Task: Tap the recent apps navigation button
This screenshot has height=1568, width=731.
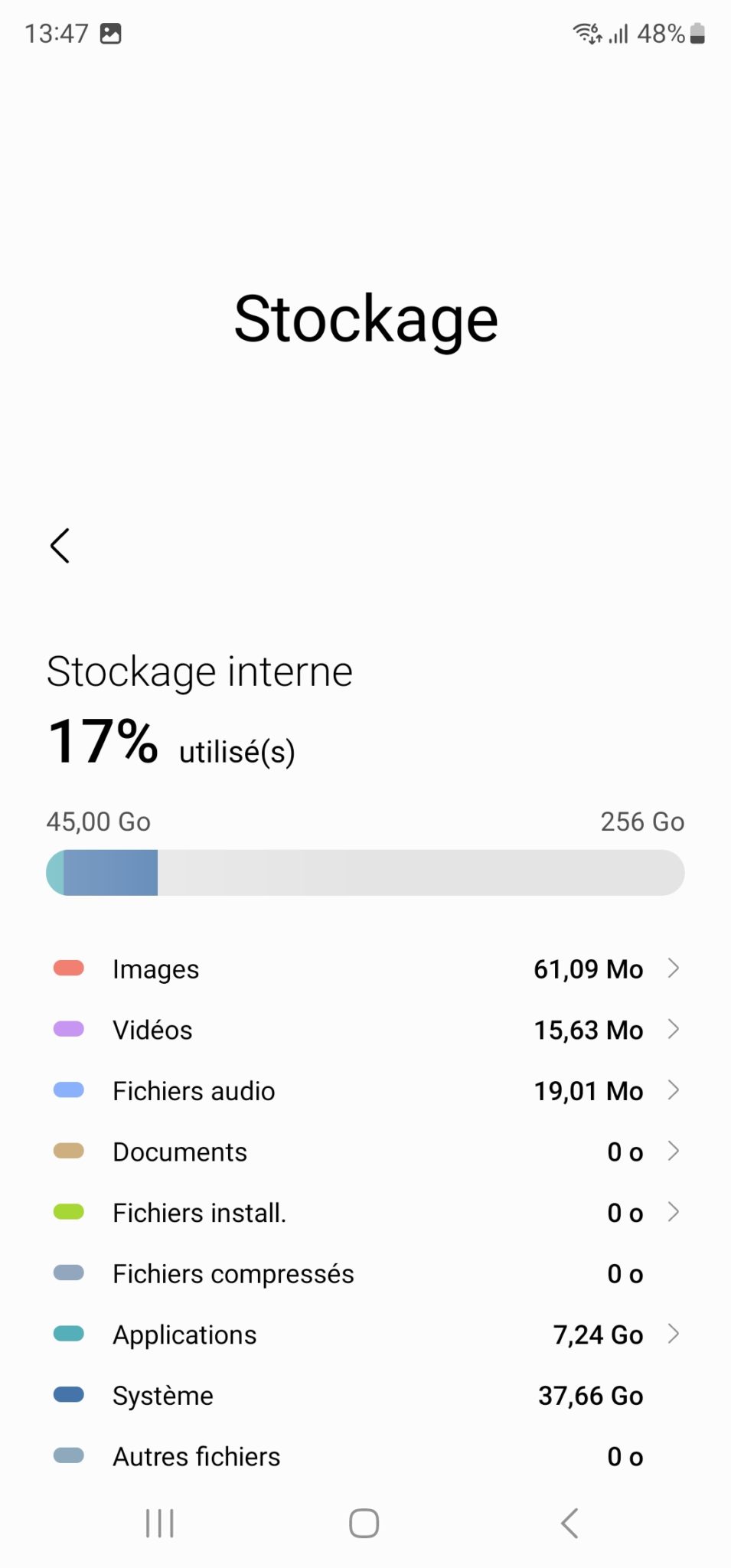Action: point(160,1523)
